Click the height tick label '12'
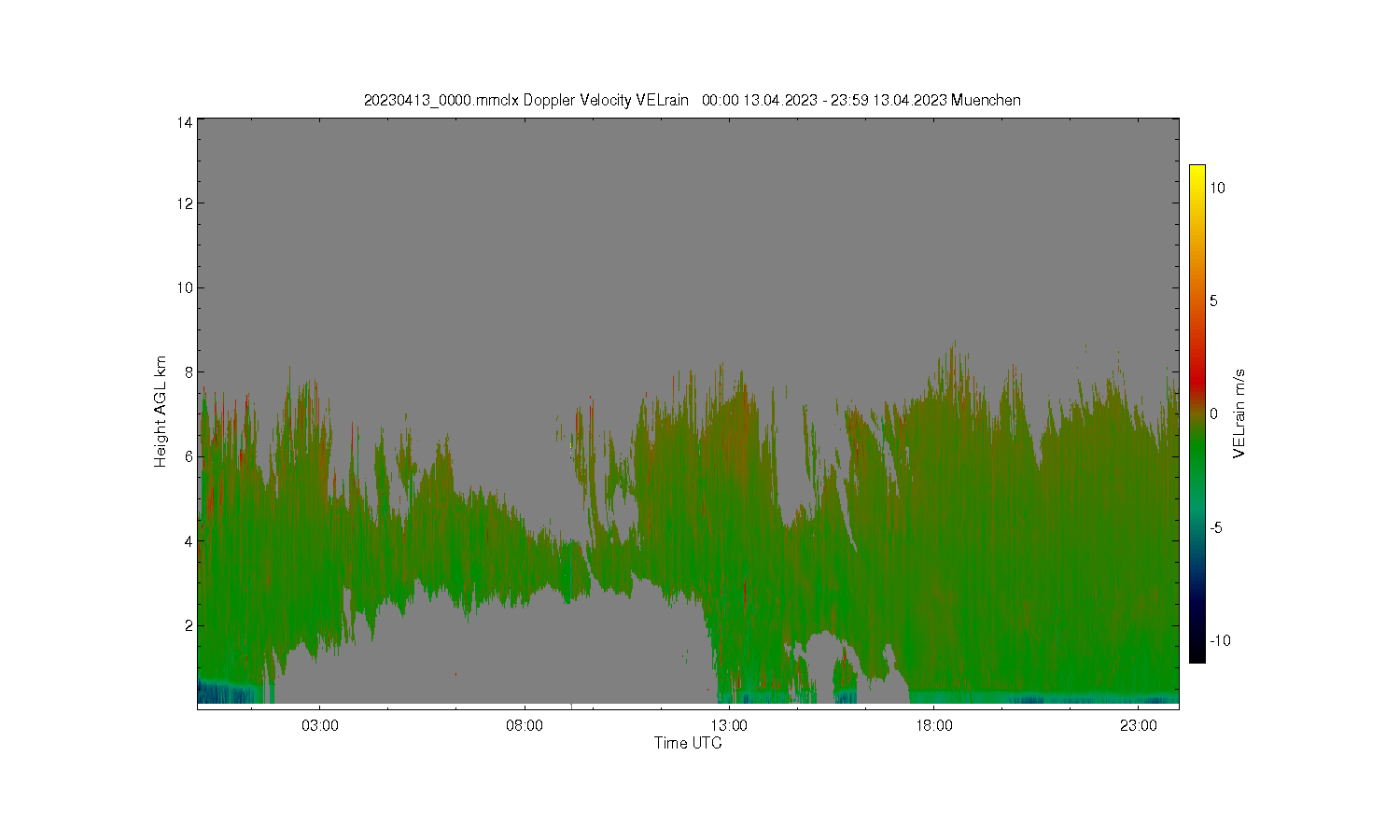This screenshot has height=840, width=1400. coord(185,203)
